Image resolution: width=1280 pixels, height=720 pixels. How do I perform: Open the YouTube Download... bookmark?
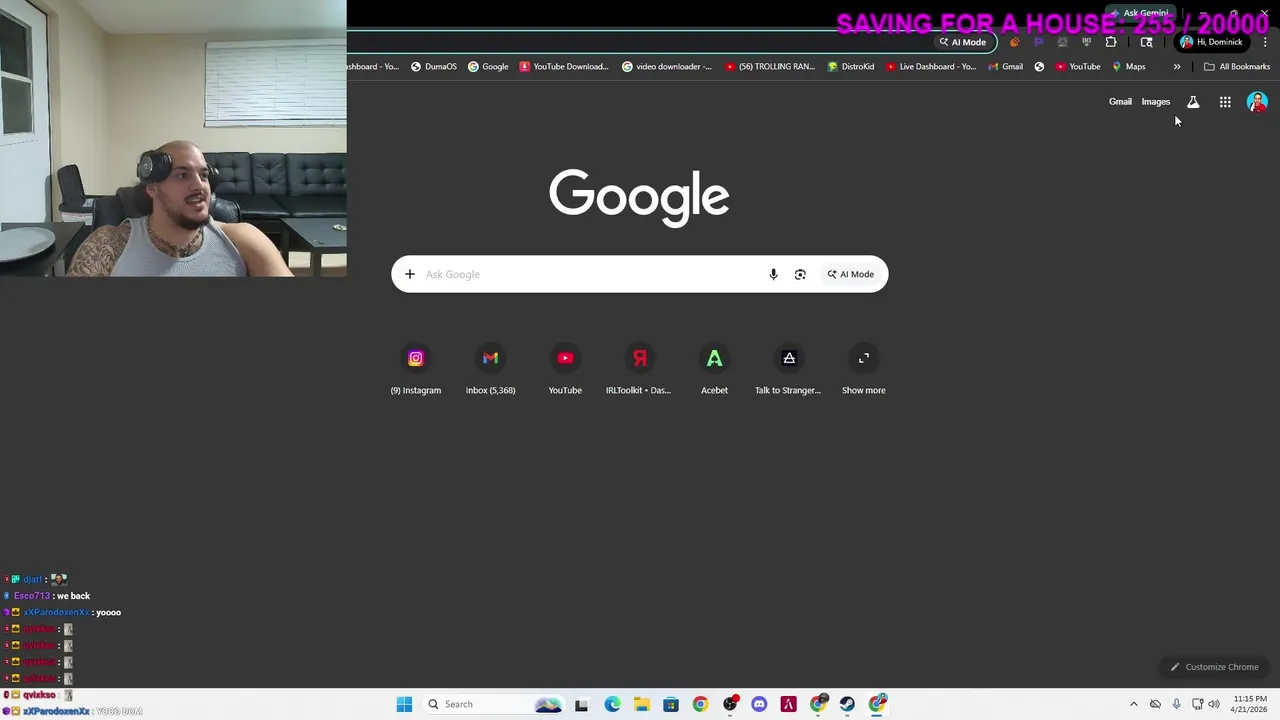(x=564, y=67)
